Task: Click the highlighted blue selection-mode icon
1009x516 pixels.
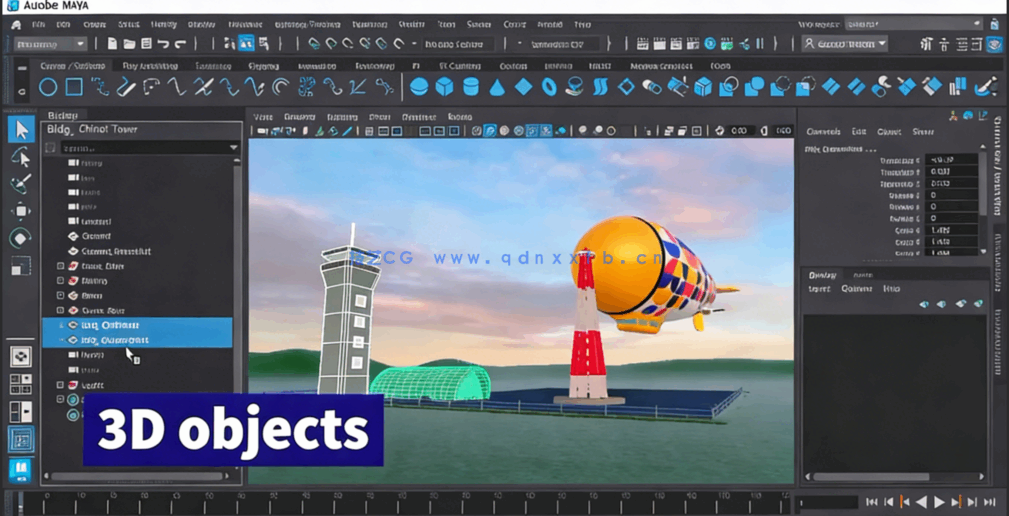Action: (x=246, y=44)
